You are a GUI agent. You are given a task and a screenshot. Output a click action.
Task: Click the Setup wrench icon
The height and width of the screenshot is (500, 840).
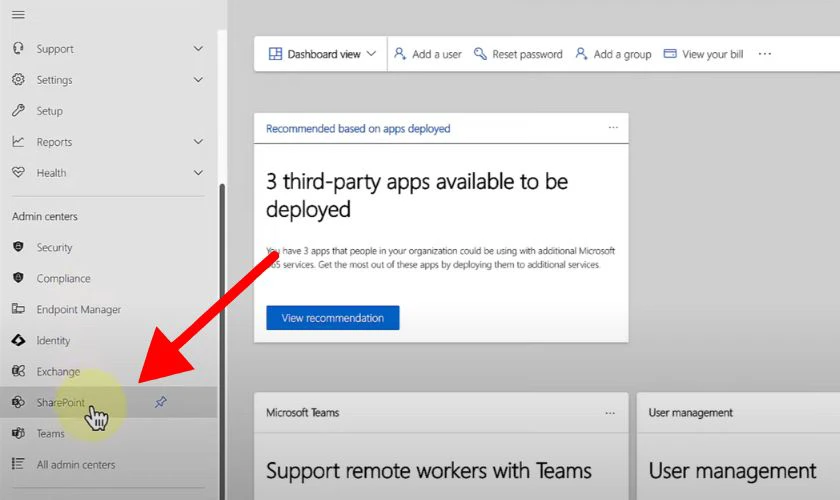tap(18, 110)
